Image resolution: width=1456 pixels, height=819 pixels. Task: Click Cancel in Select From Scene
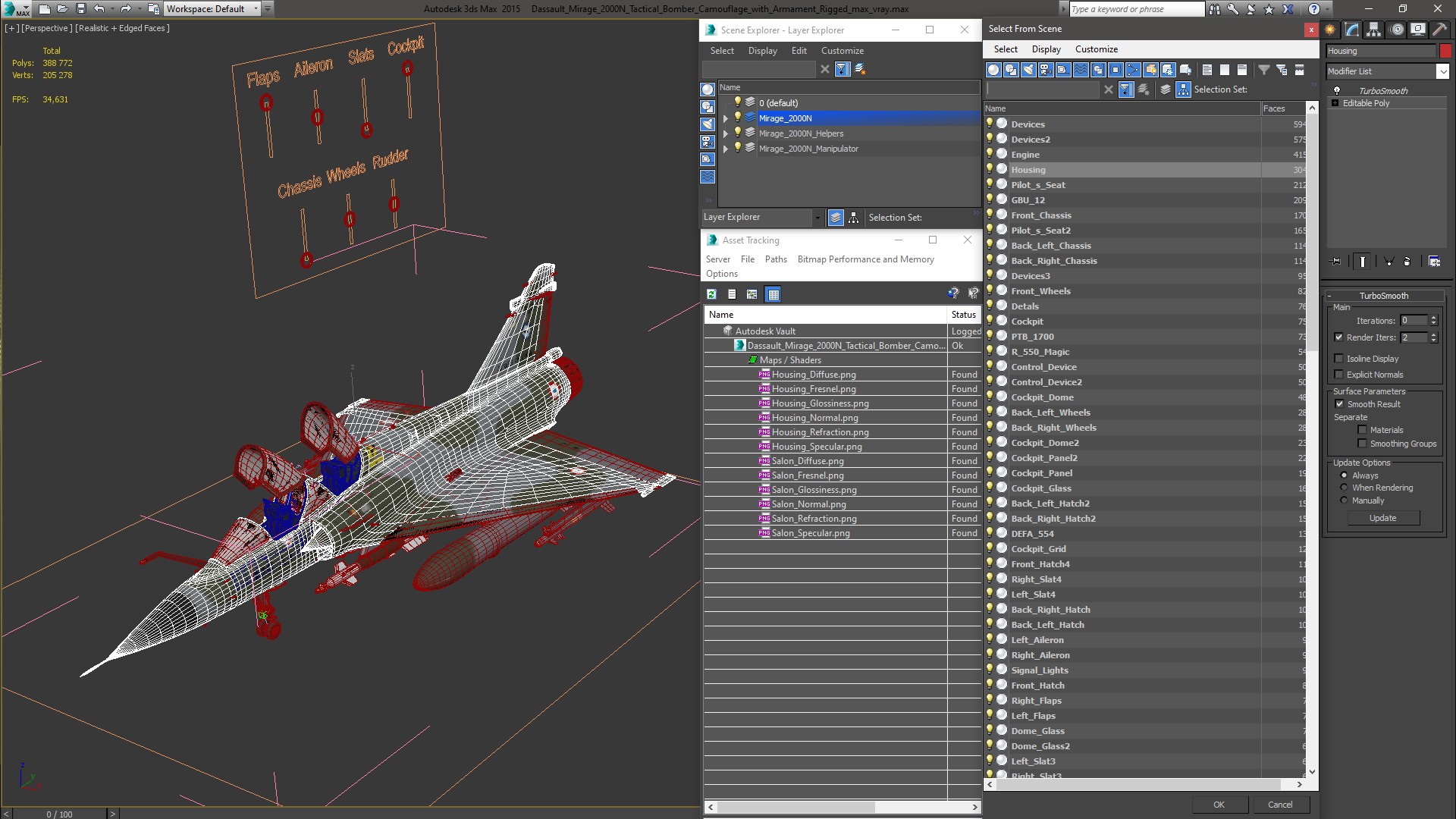[x=1279, y=805]
